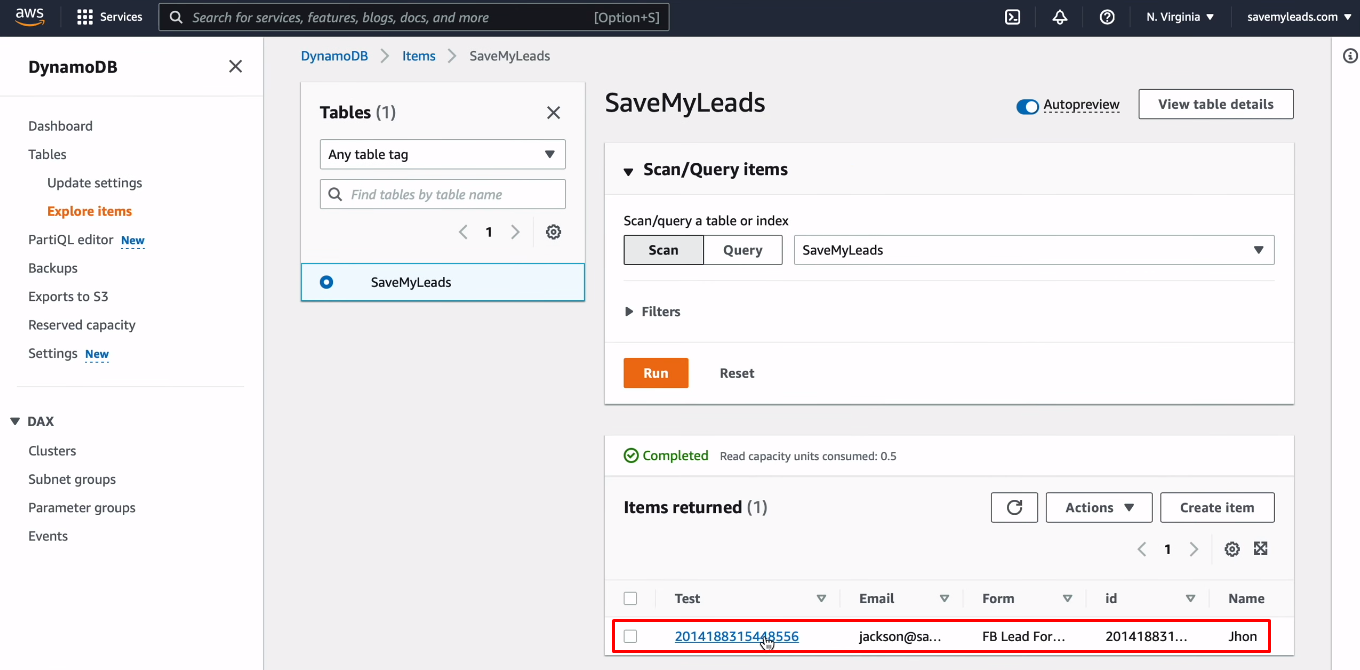Open the info panel icon
The height and width of the screenshot is (670, 1360).
tap(1350, 56)
